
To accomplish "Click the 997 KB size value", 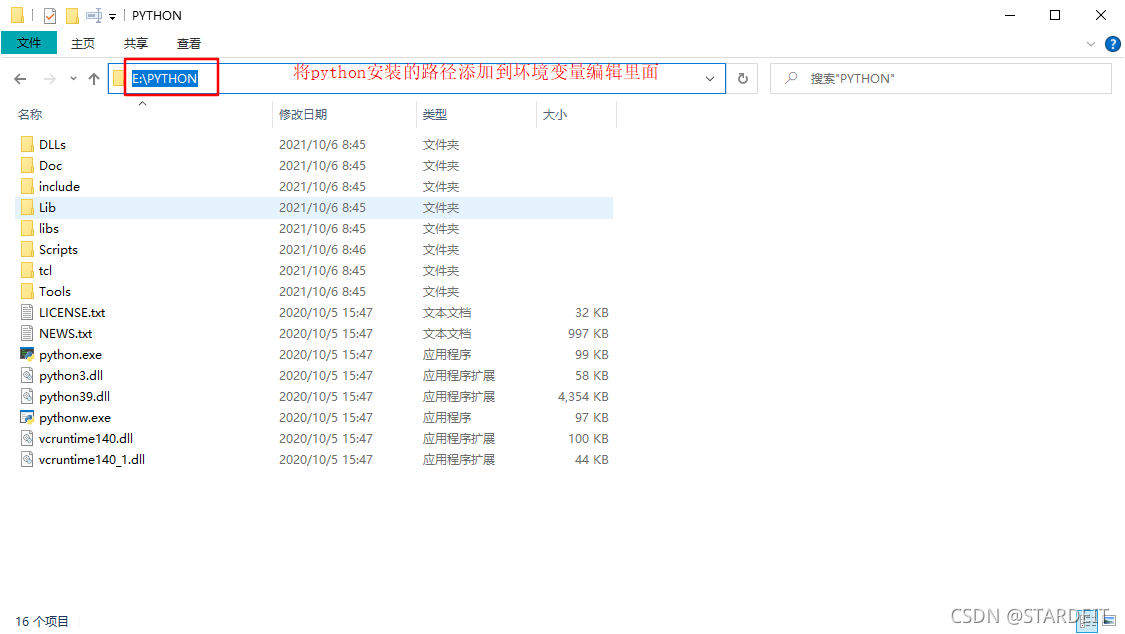I will [588, 333].
